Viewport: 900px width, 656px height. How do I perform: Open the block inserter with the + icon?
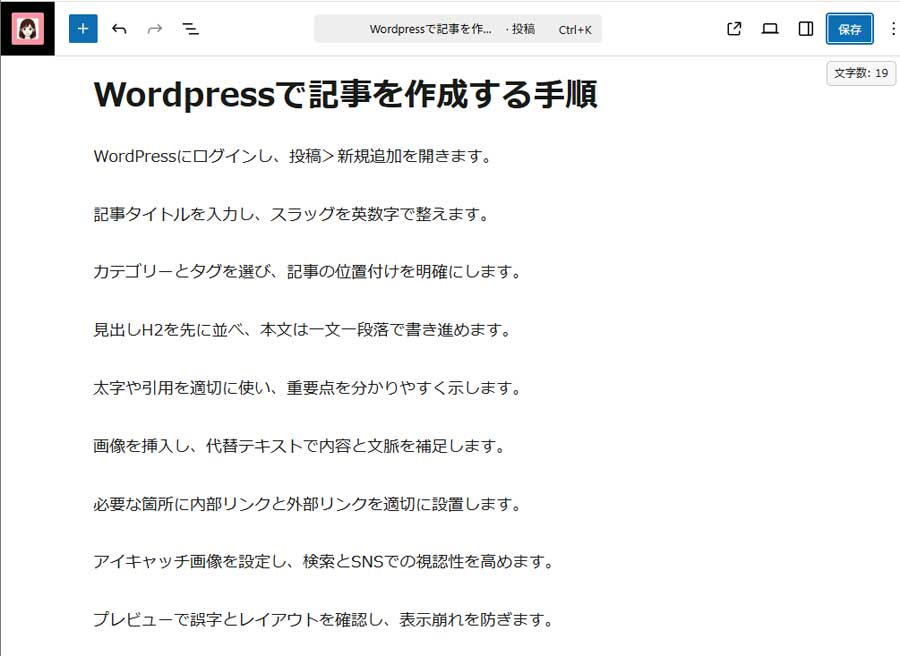click(83, 29)
